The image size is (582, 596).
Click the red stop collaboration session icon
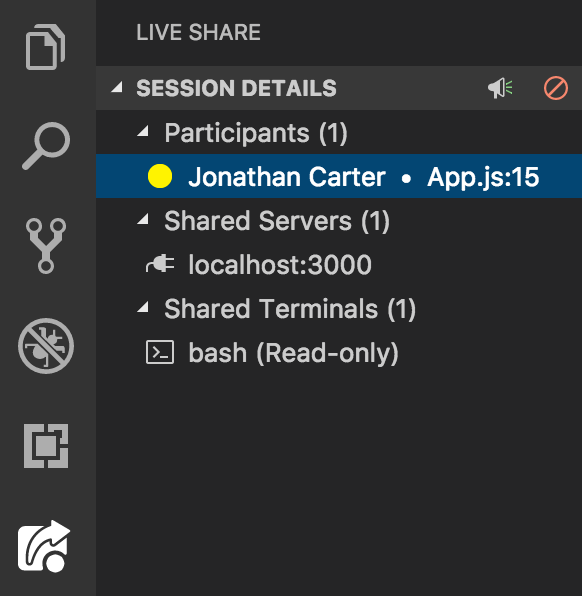[556, 88]
